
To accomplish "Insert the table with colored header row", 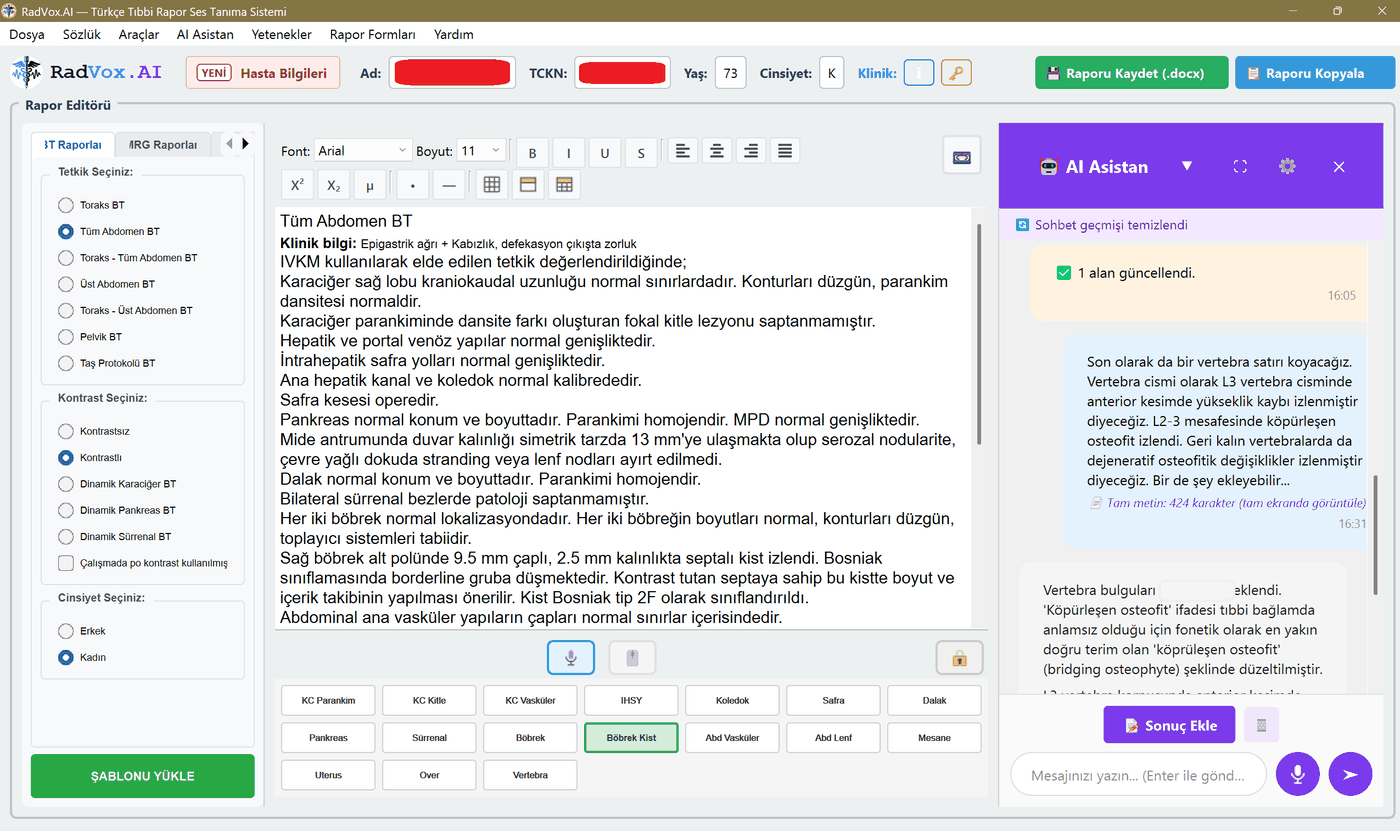I will pos(564,185).
